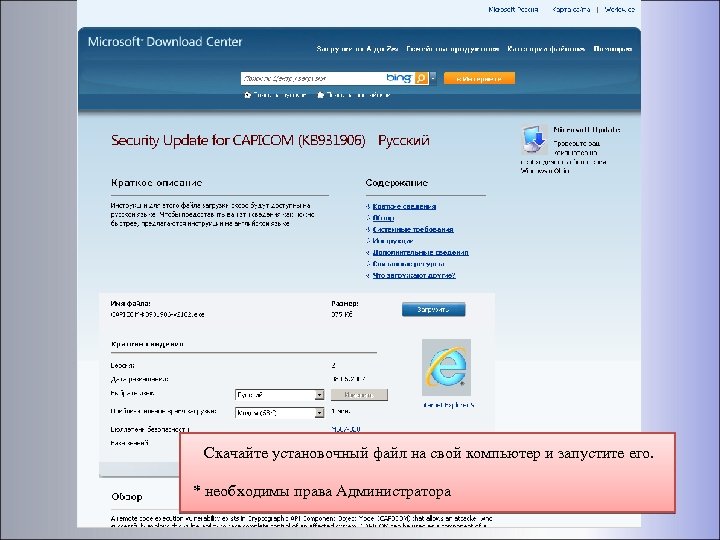The image size is (720, 540).
Task: Open the Помощь menu item
Action: click(613, 49)
